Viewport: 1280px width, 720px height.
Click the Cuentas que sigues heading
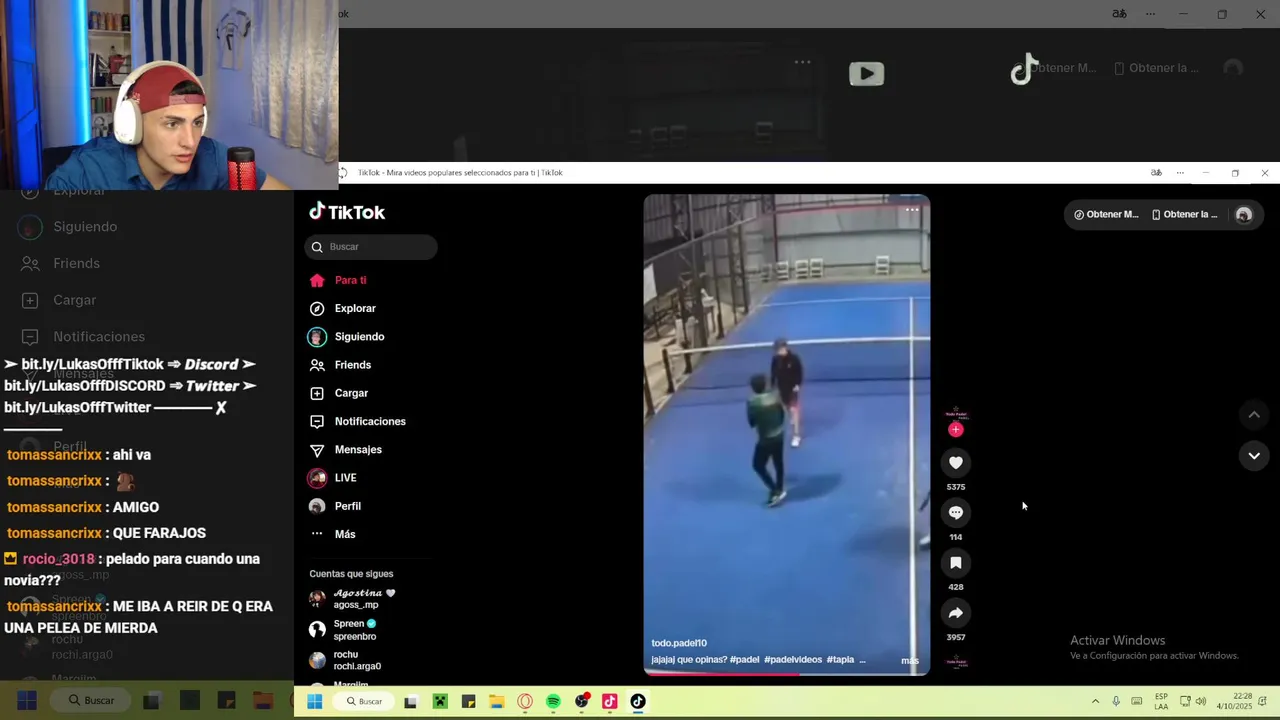click(351, 574)
